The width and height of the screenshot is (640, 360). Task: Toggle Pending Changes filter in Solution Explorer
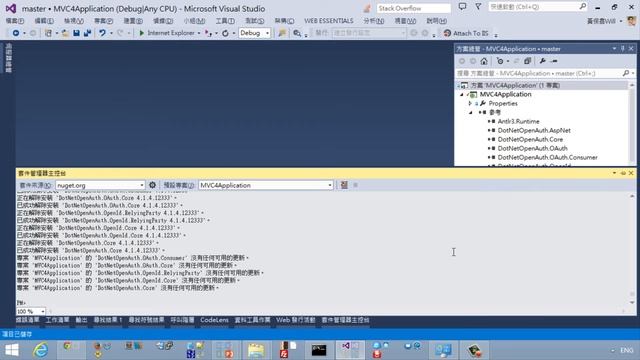tap(500, 61)
